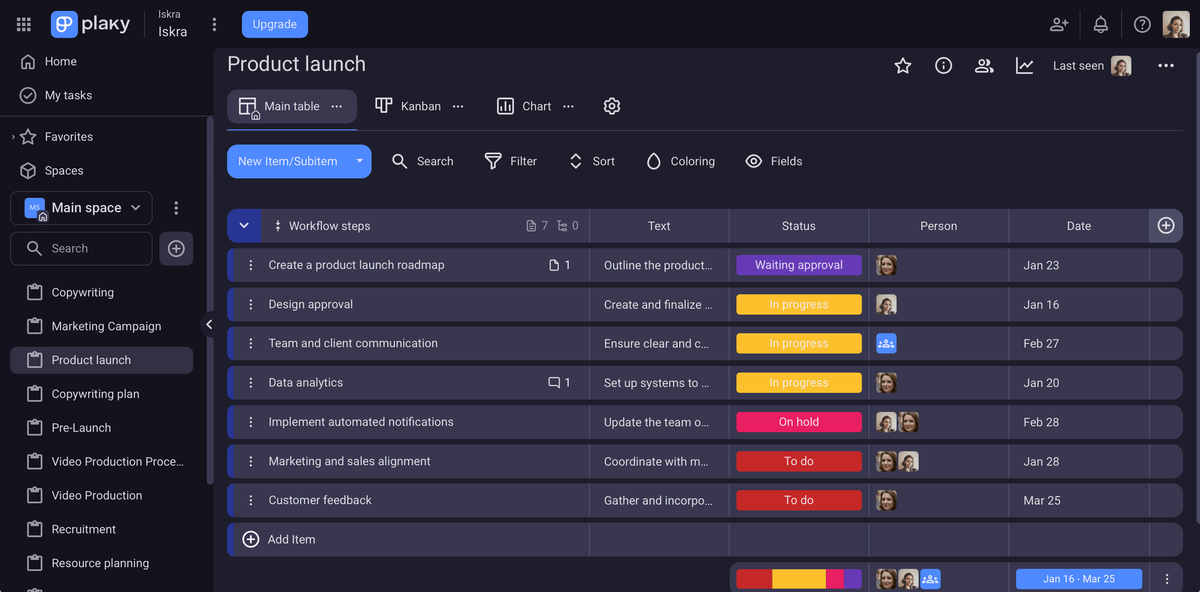1200x592 pixels.
Task: Click the notifications bell
Action: coord(1100,24)
